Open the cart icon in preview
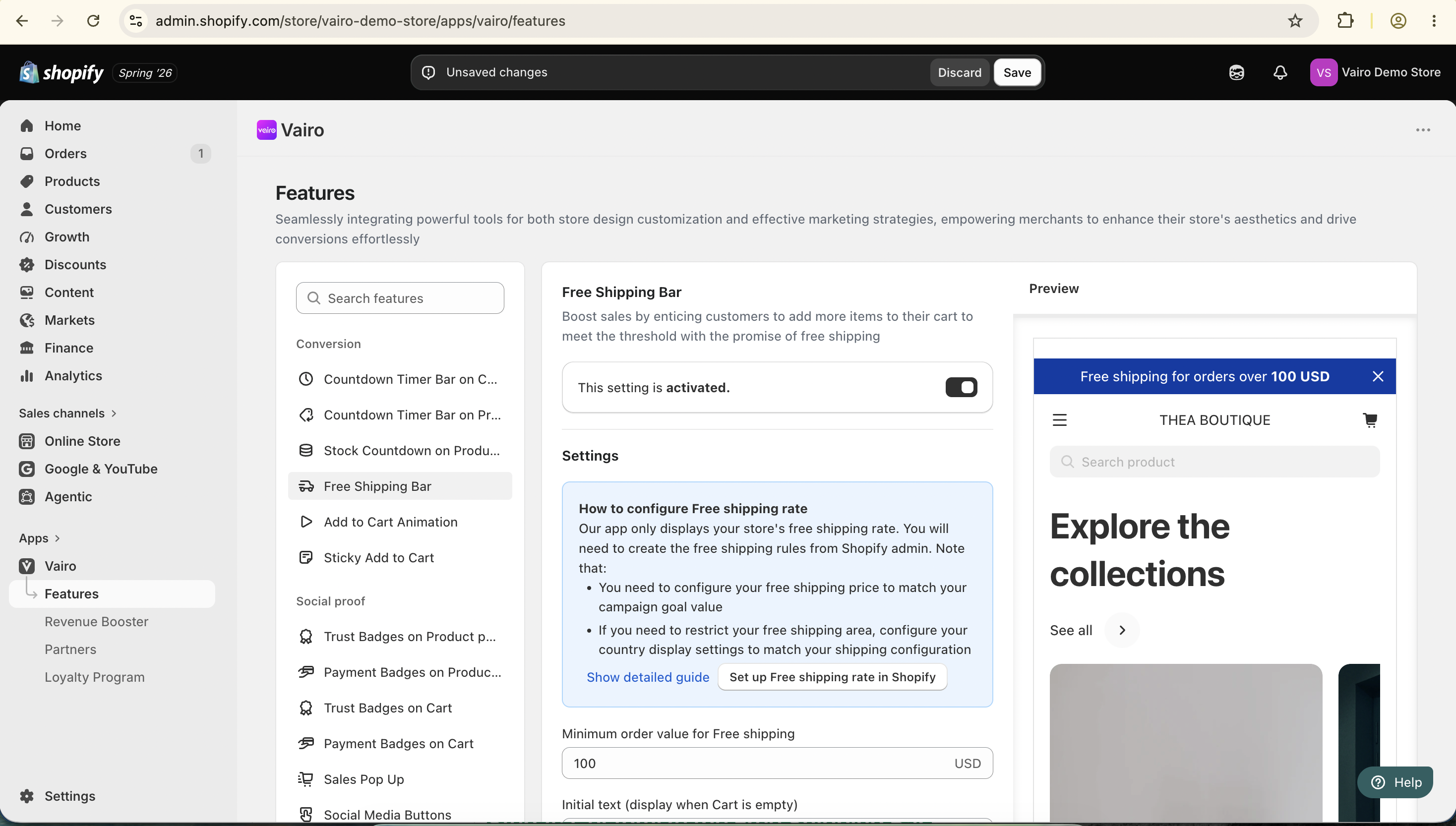1456x826 pixels. [1370, 420]
